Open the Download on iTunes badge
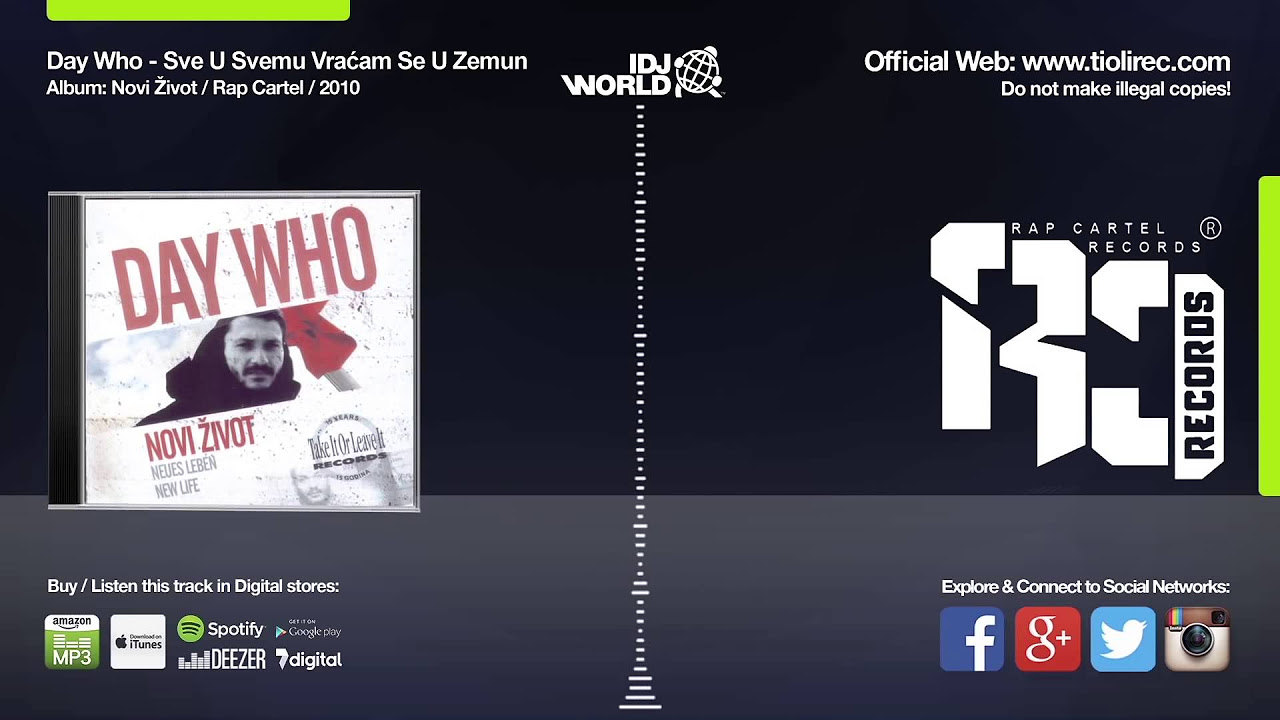This screenshot has height=720, width=1280. (x=138, y=642)
